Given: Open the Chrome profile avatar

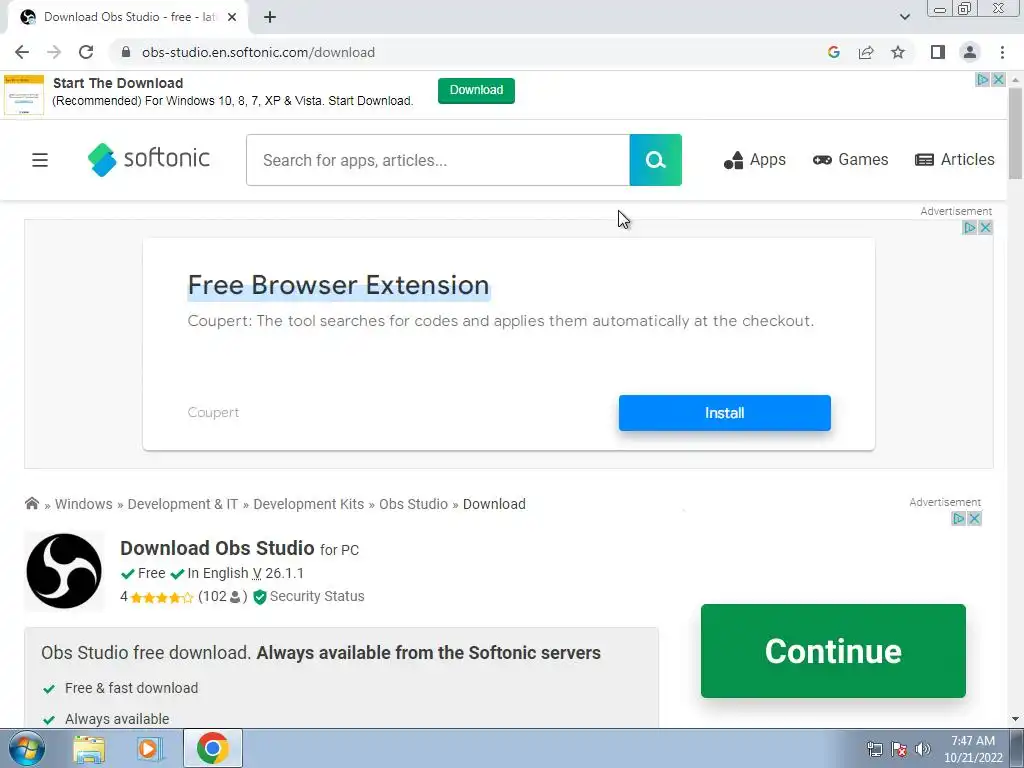Looking at the screenshot, I should click(x=970, y=52).
